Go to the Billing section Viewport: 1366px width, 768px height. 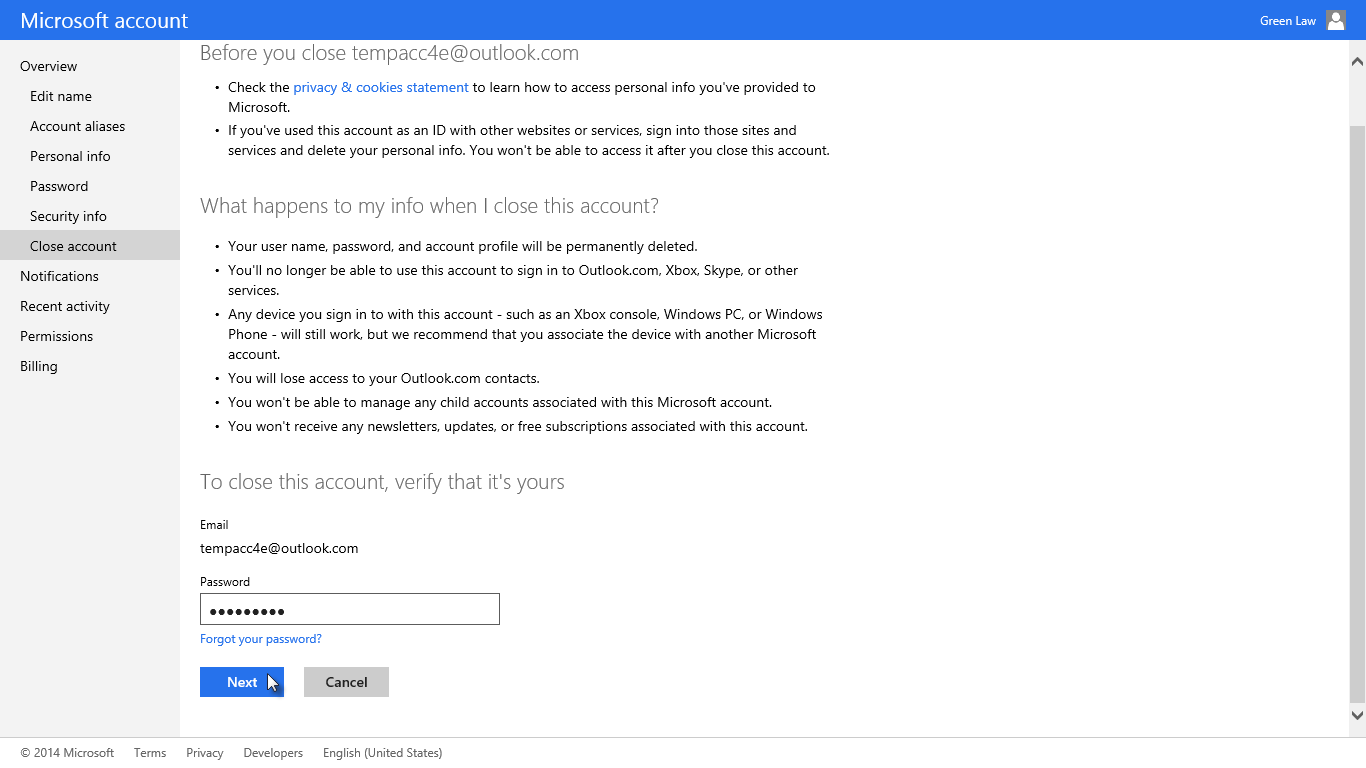coord(38,366)
